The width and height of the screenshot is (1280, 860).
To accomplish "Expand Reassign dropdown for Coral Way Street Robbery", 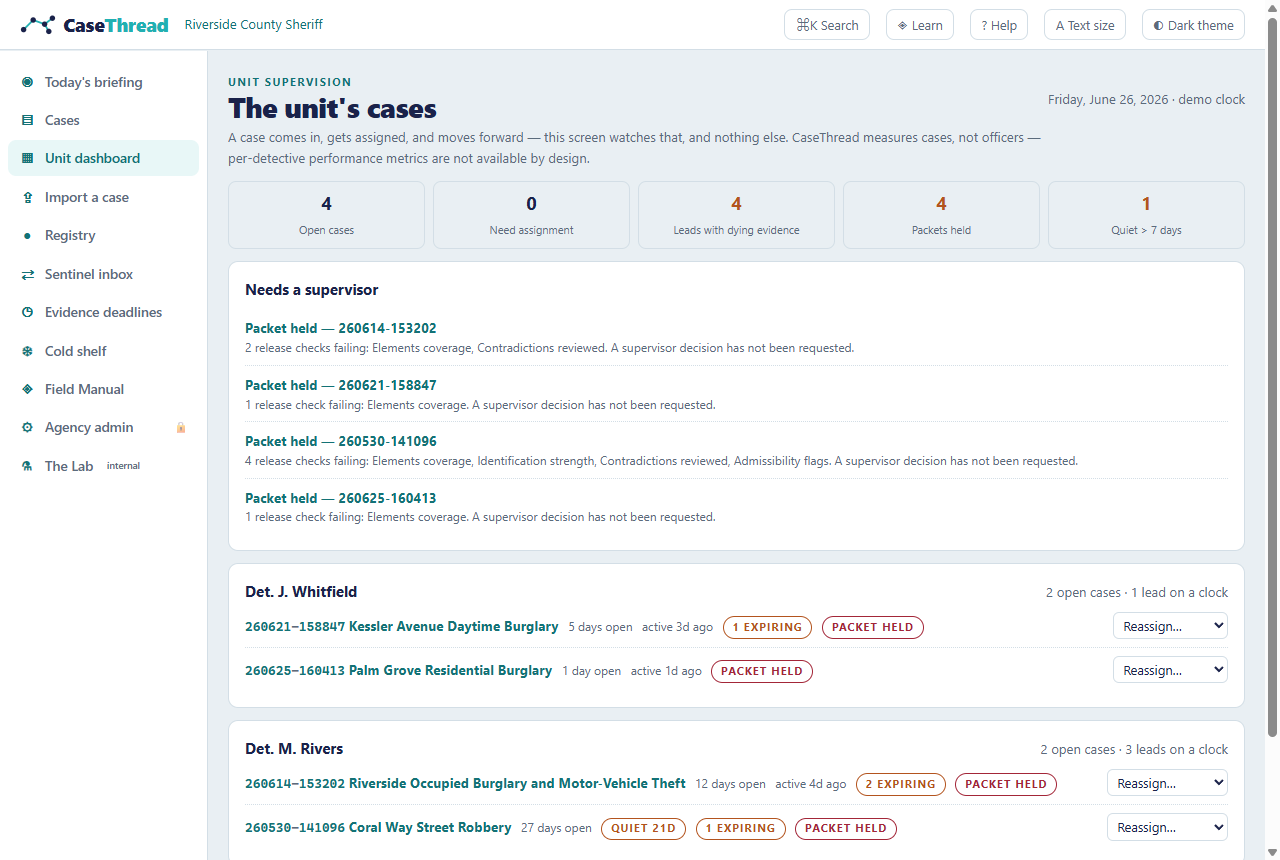I will tap(1167, 827).
